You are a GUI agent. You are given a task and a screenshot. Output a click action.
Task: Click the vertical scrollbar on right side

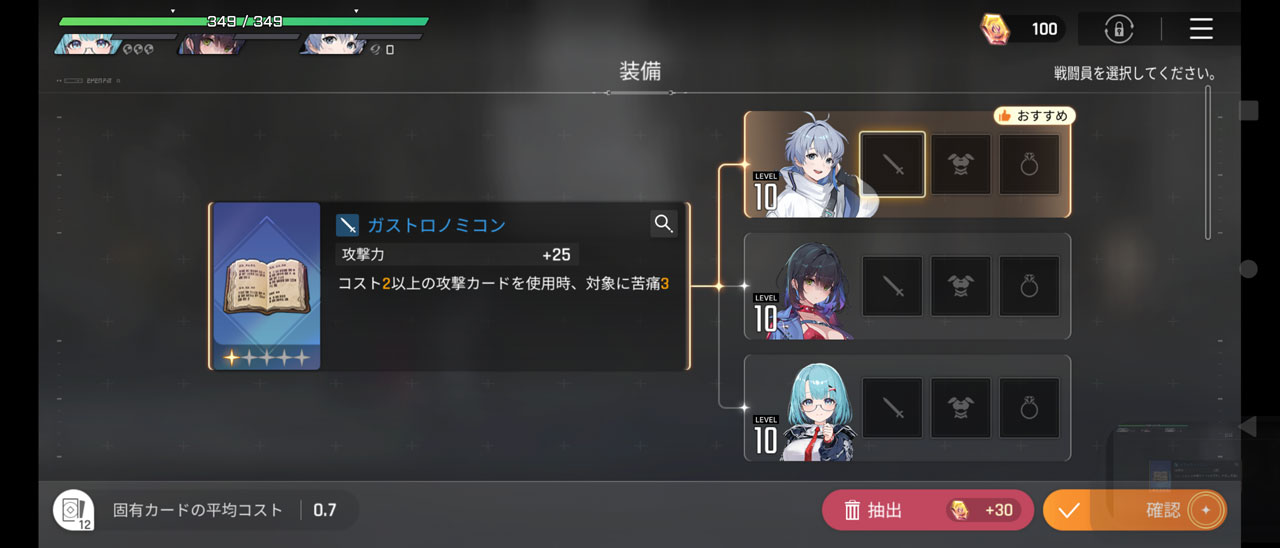tap(1208, 163)
